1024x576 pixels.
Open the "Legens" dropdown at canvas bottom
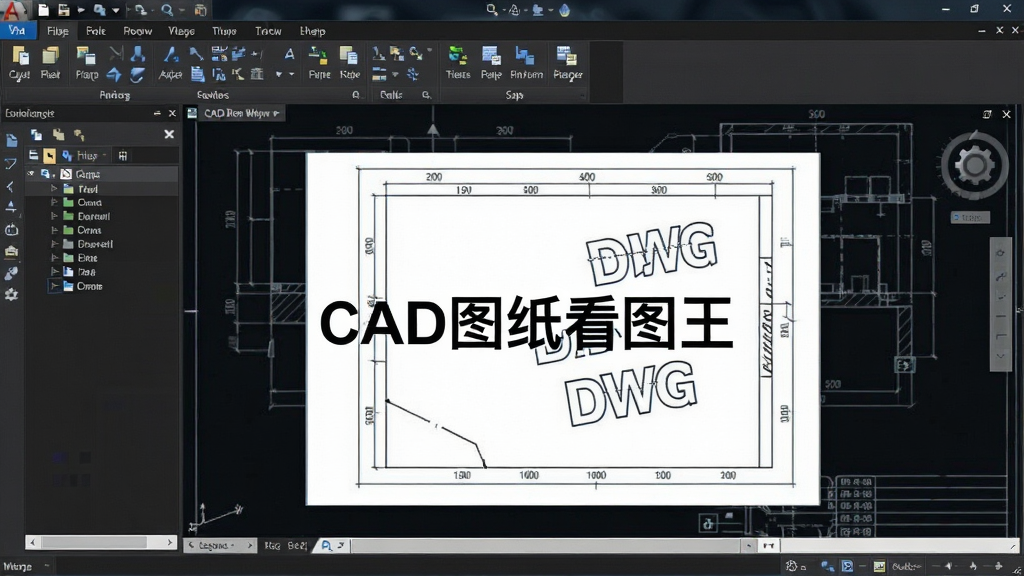tap(219, 545)
